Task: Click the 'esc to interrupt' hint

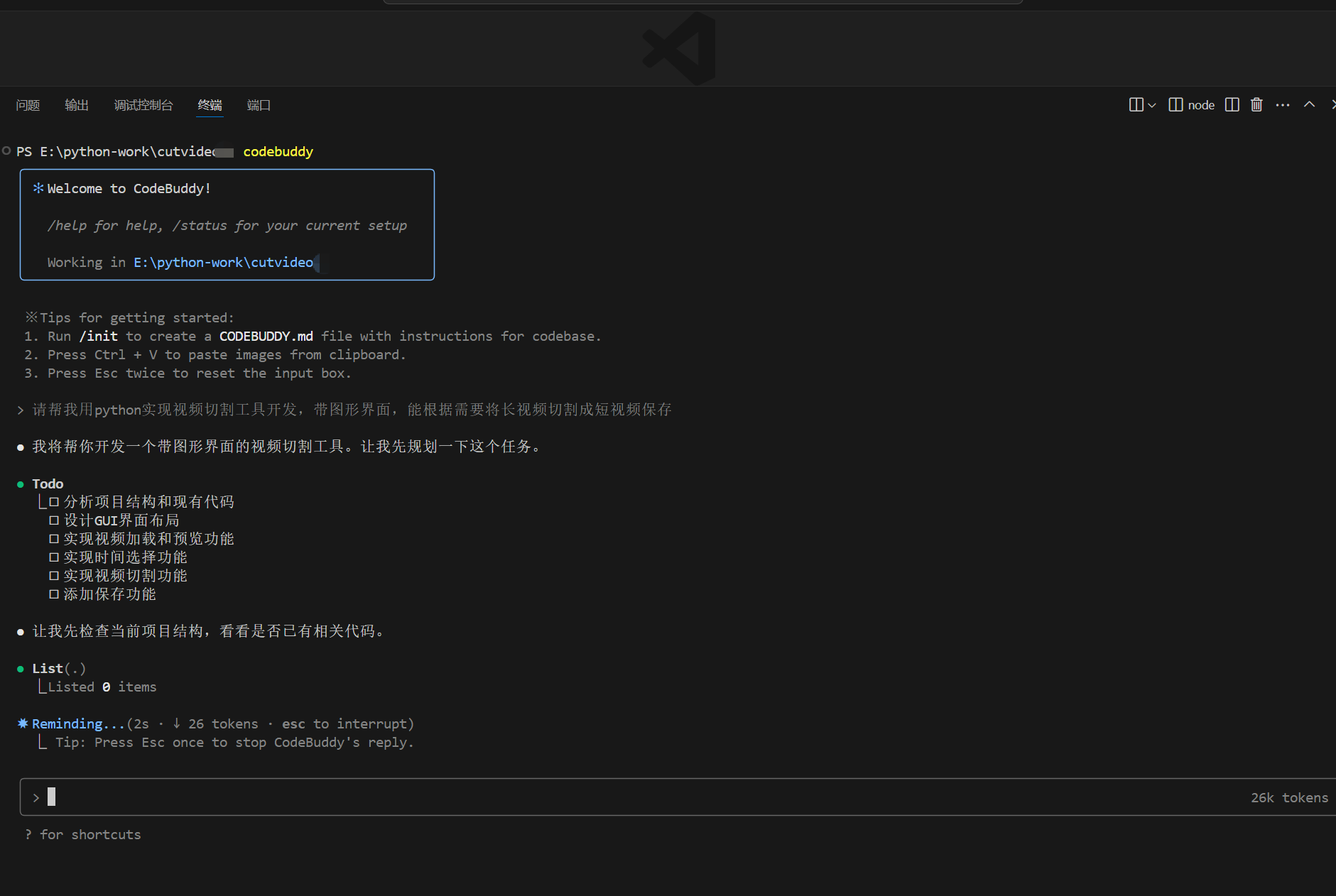Action: [x=344, y=723]
